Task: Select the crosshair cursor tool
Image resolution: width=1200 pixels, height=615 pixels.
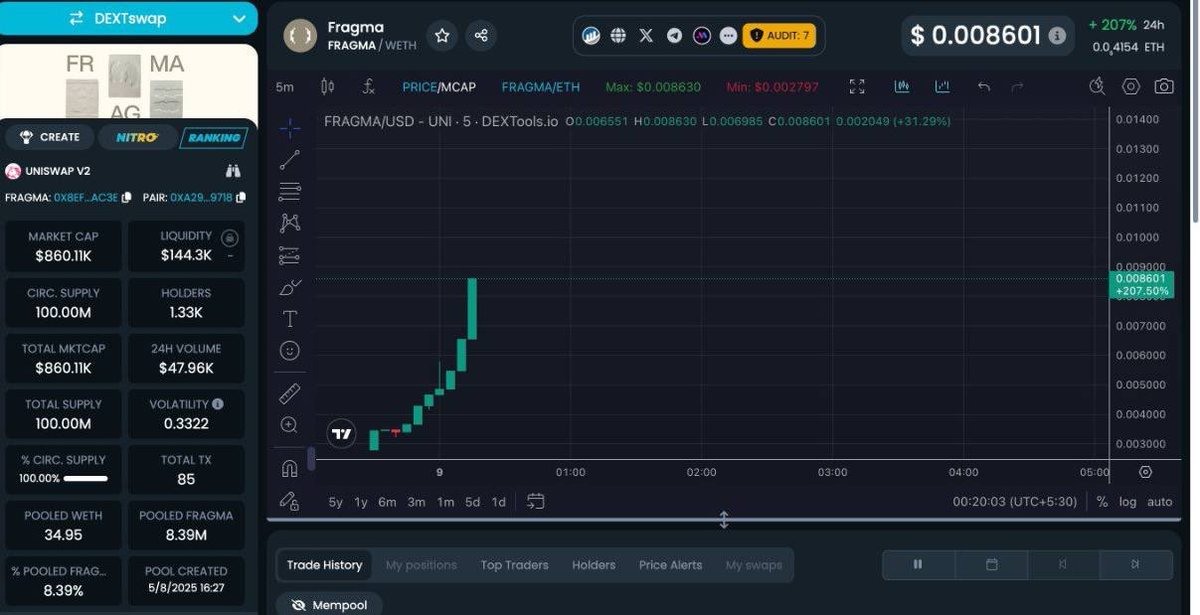Action: pos(289,128)
